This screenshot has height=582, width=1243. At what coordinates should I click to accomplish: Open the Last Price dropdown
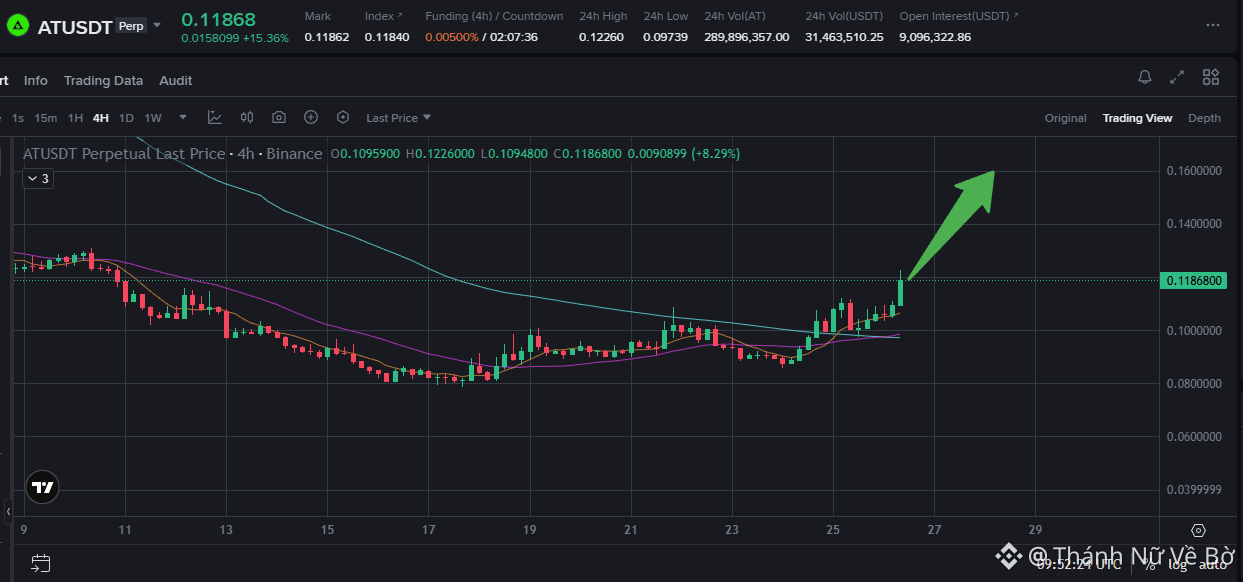[399, 118]
